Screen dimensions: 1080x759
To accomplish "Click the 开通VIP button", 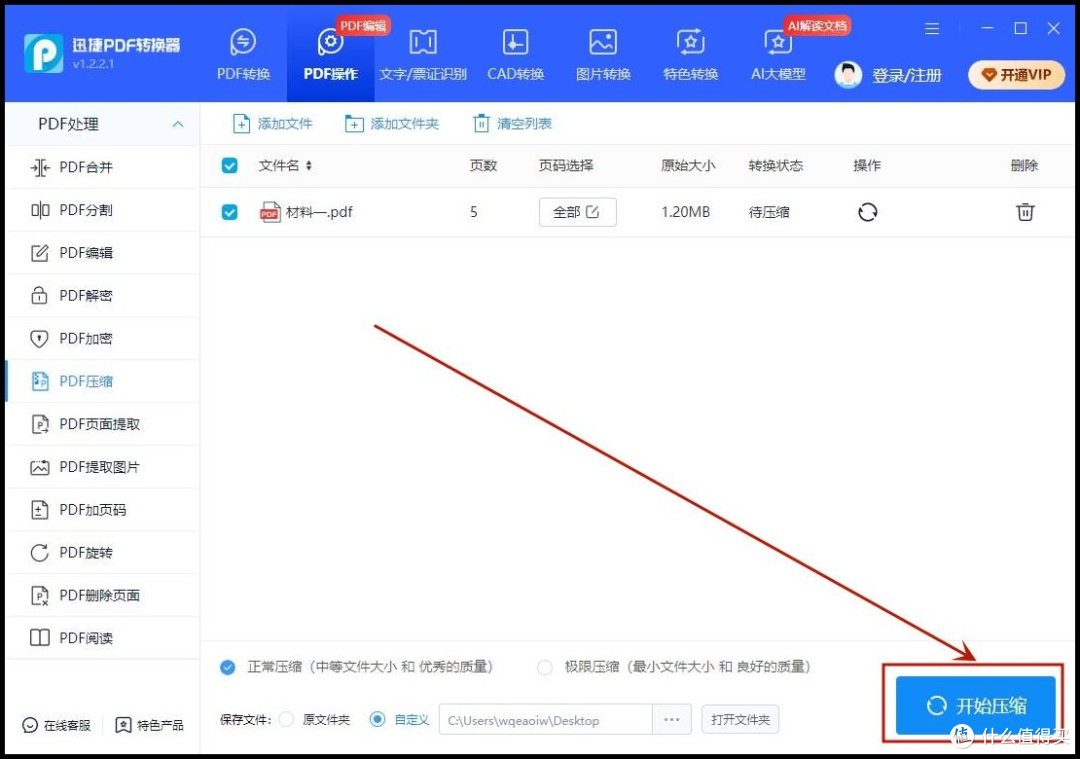I will point(1016,75).
